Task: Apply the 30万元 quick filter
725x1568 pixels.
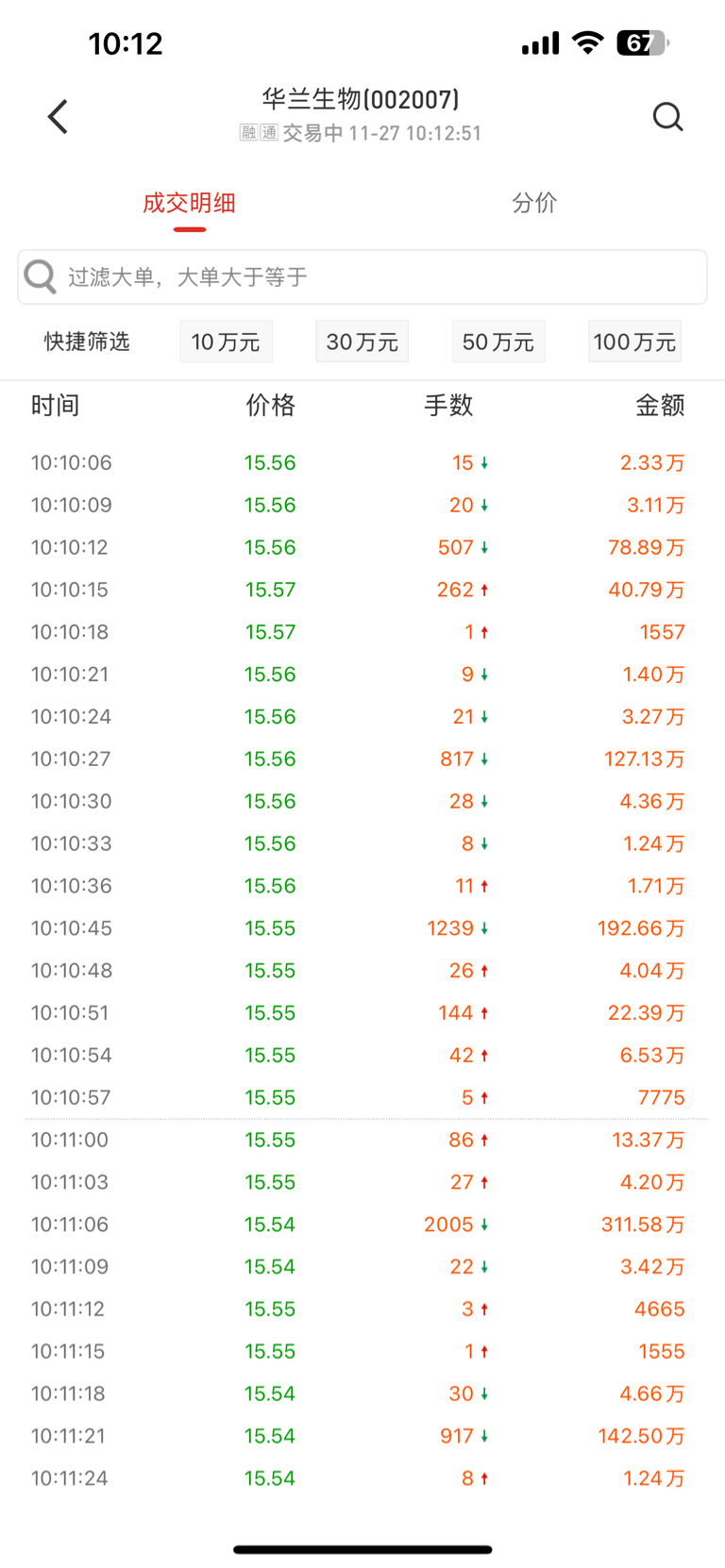Action: click(x=362, y=342)
